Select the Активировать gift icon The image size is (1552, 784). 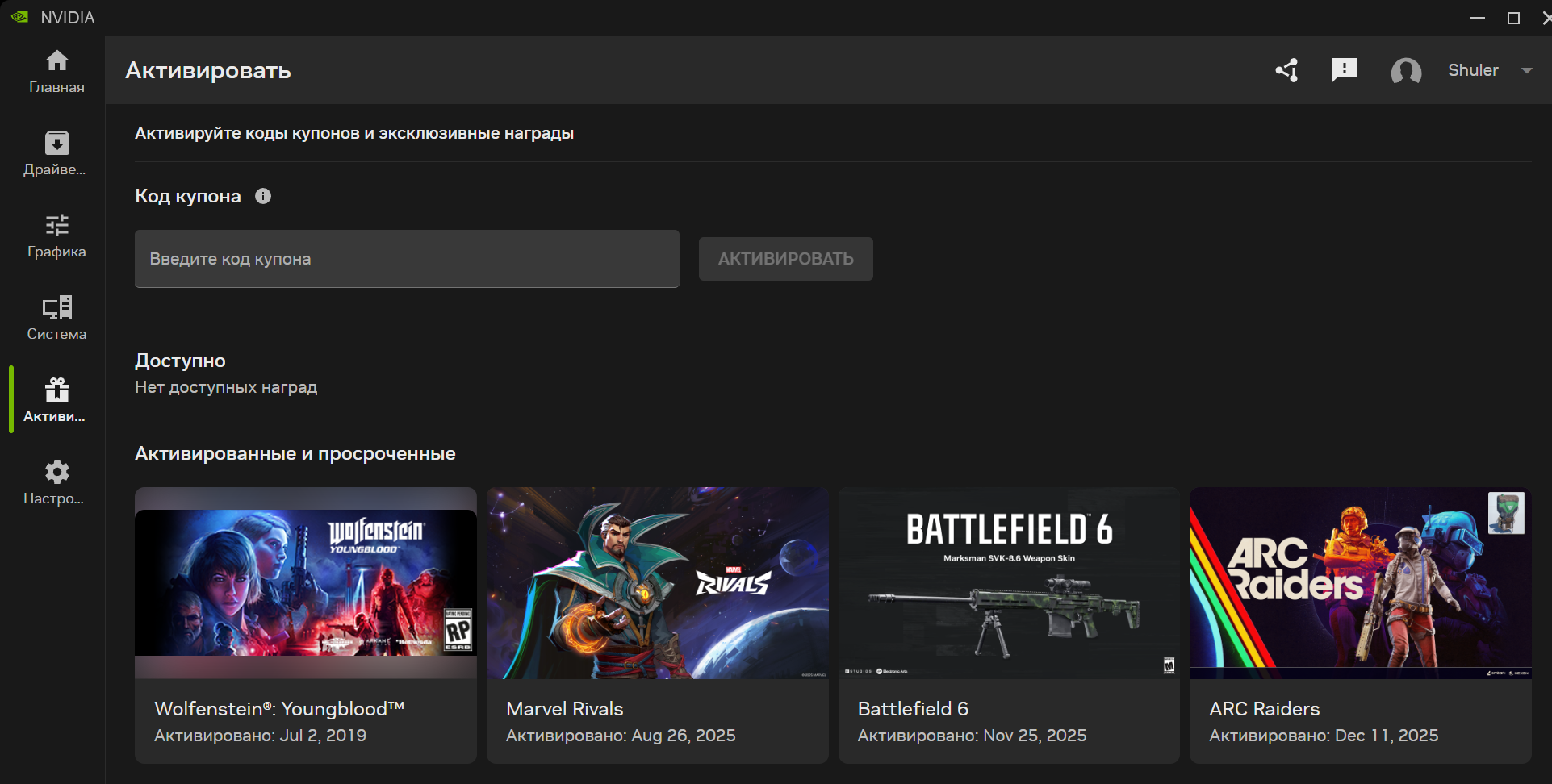[56, 390]
